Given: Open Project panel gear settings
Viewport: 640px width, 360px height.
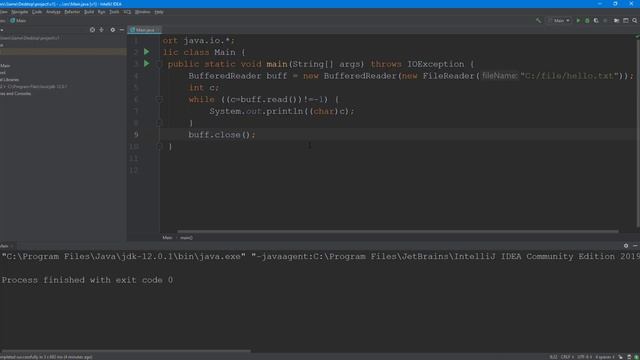Looking at the screenshot, I should 113,30.
